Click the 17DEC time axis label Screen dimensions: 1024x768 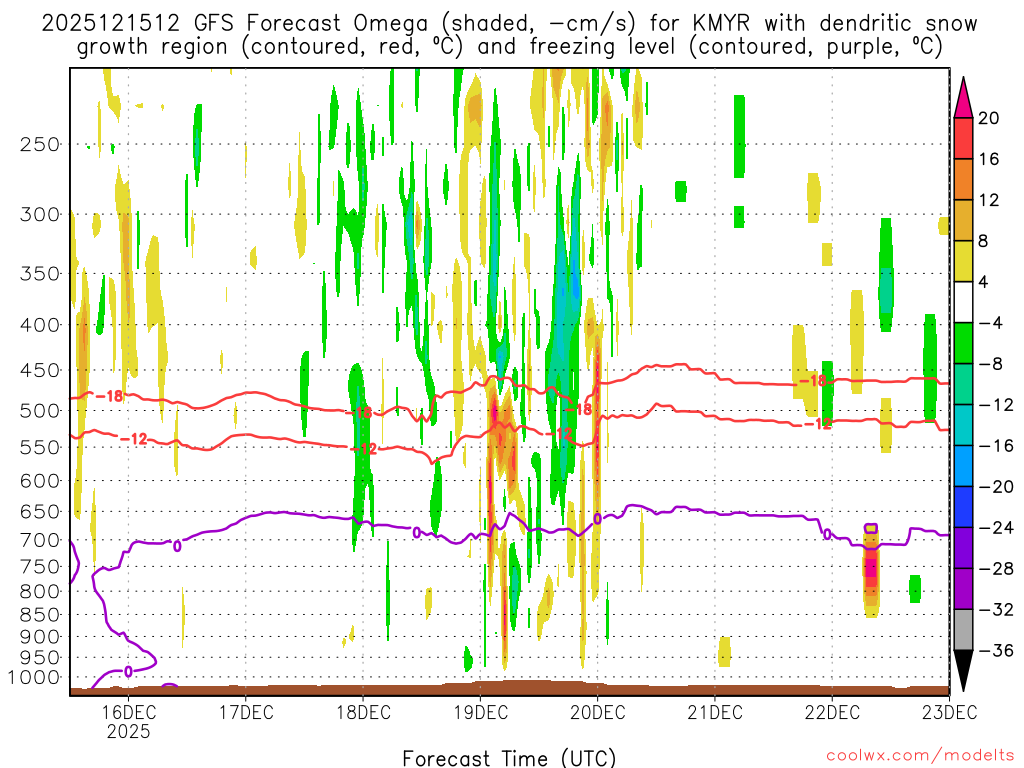click(x=246, y=712)
